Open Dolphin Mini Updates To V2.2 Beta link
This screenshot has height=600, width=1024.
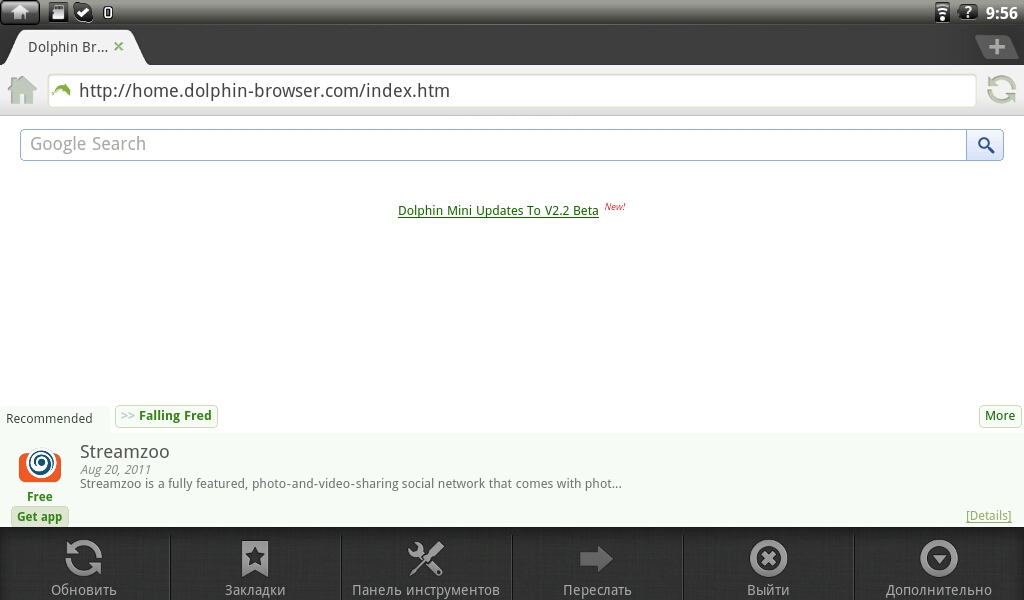(498, 211)
